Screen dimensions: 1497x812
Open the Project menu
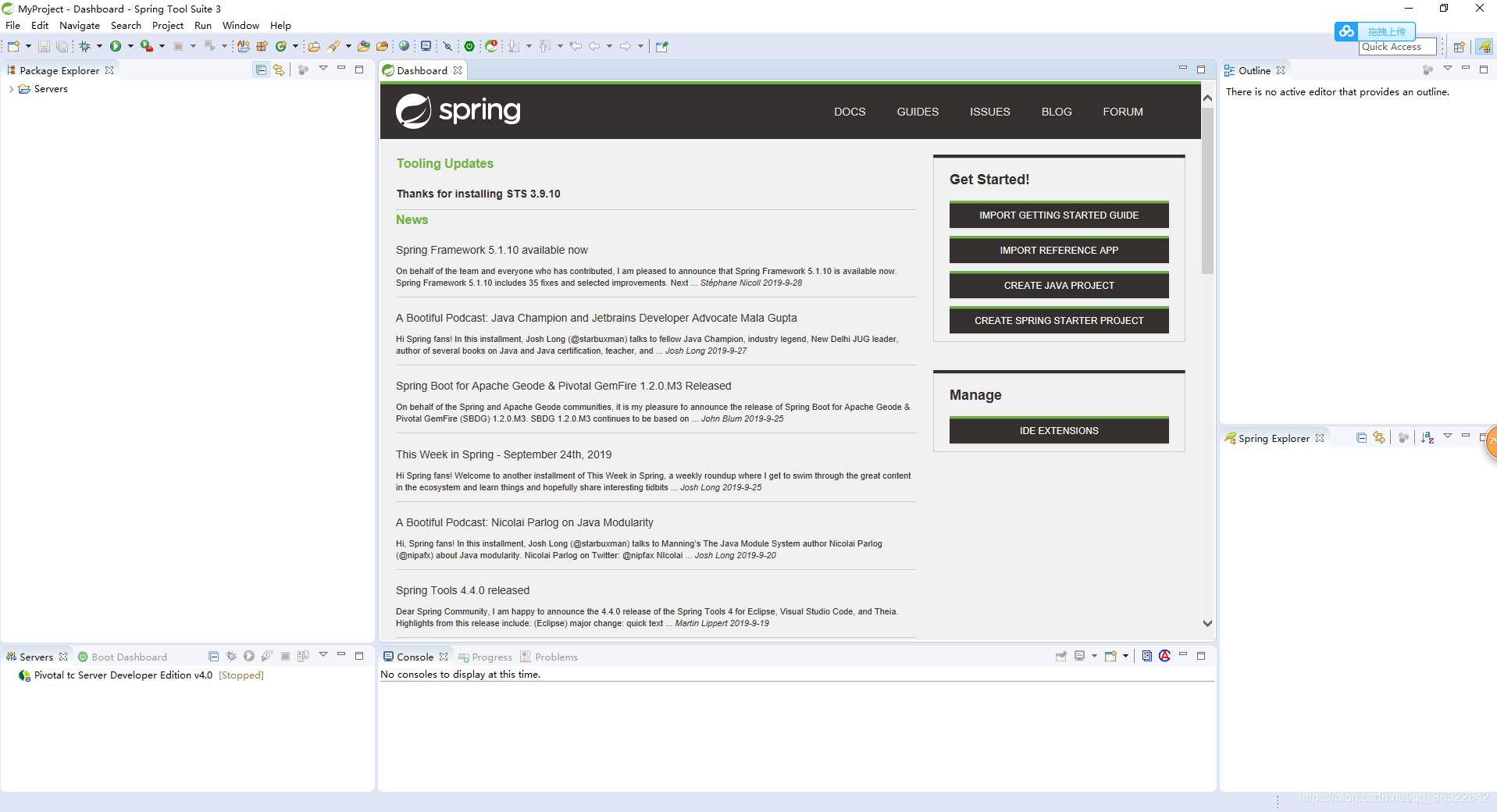coord(167,26)
